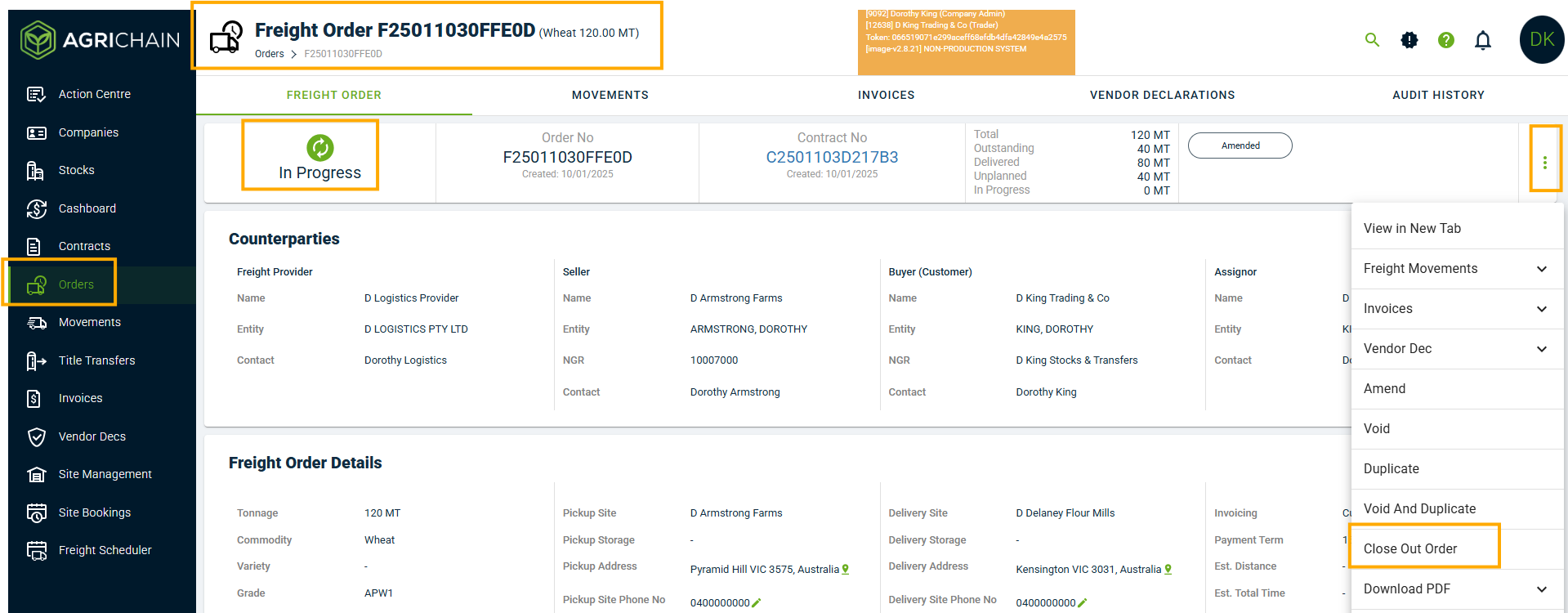1568x613 pixels.
Task: Open the green help question mark icon
Action: (1446, 39)
